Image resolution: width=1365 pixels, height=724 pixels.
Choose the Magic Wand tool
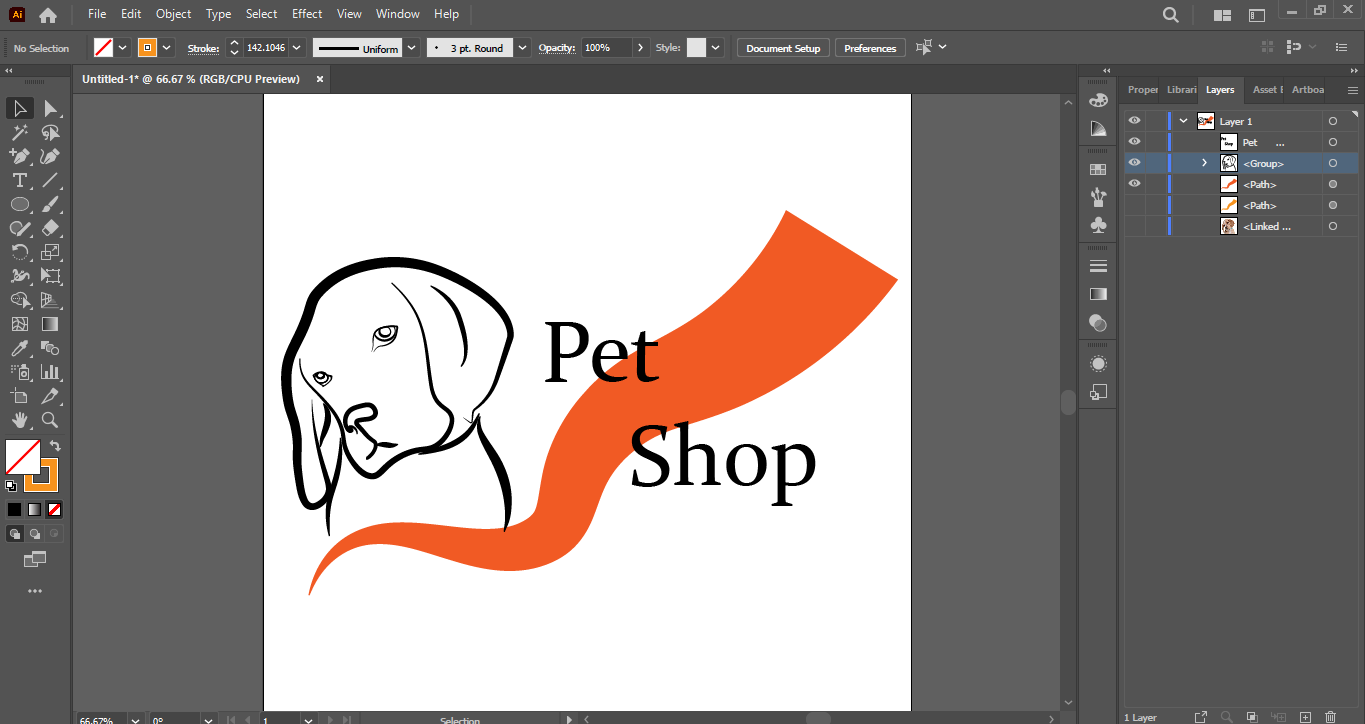(x=19, y=132)
